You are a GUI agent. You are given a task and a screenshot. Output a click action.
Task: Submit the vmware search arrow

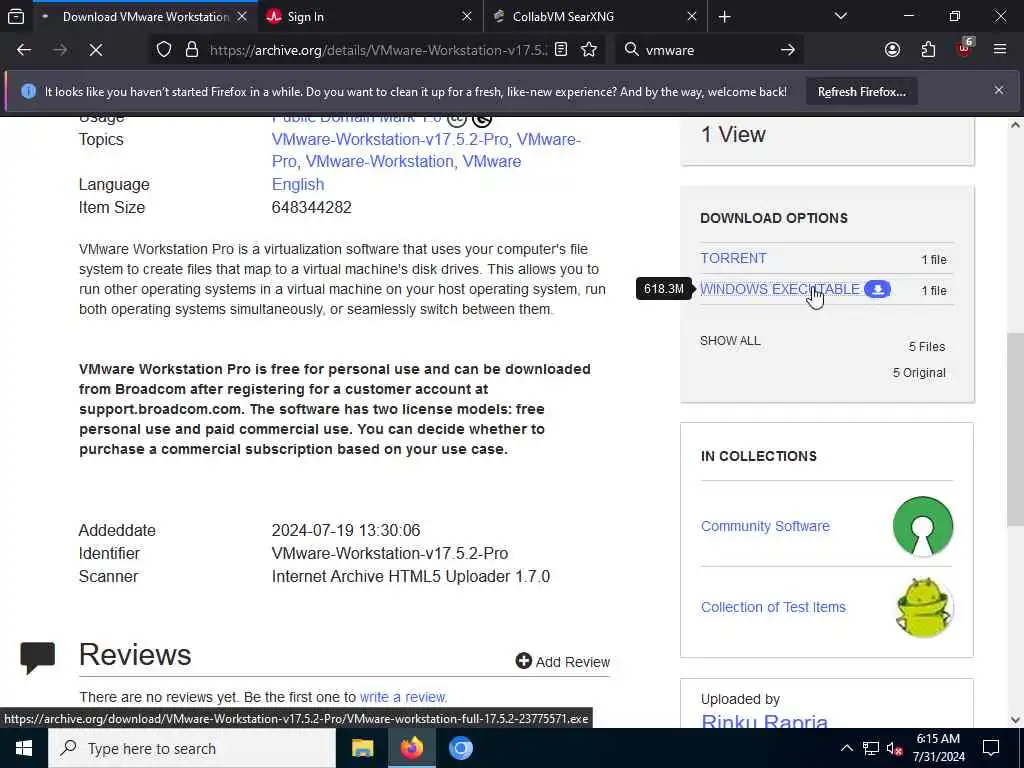coord(788,50)
